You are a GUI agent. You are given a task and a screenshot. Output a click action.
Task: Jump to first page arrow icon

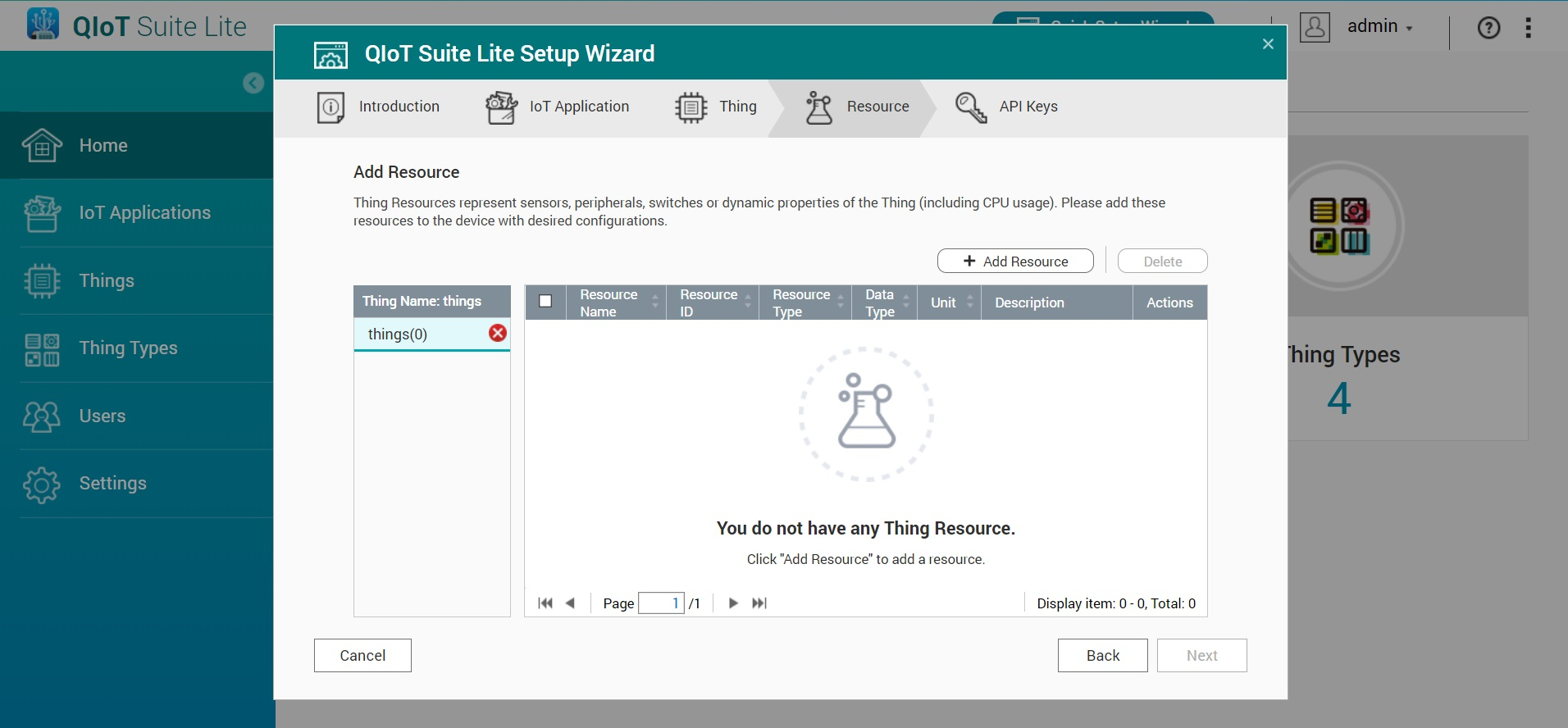(545, 603)
